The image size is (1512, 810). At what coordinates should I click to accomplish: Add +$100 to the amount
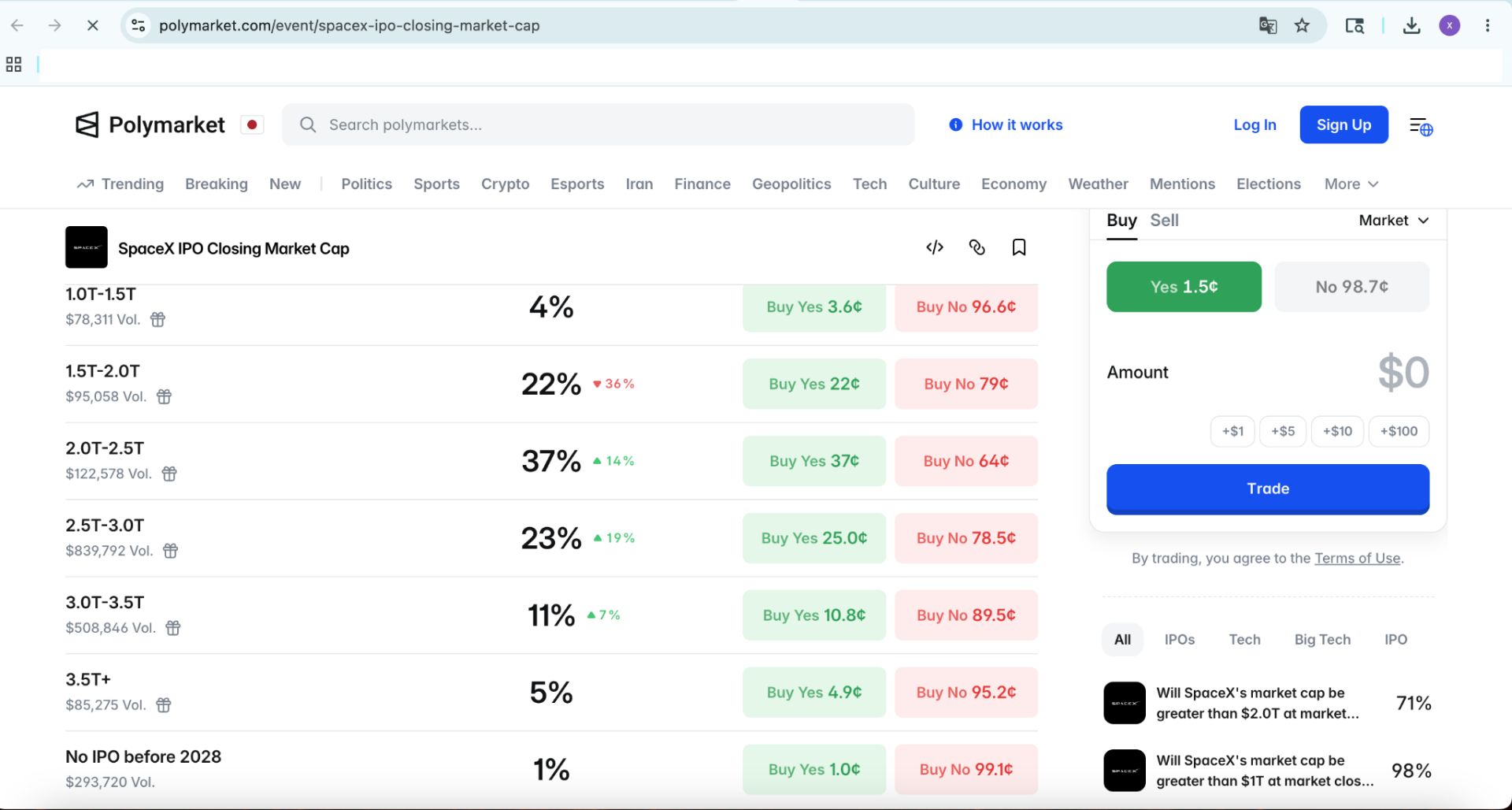pyautogui.click(x=1399, y=431)
